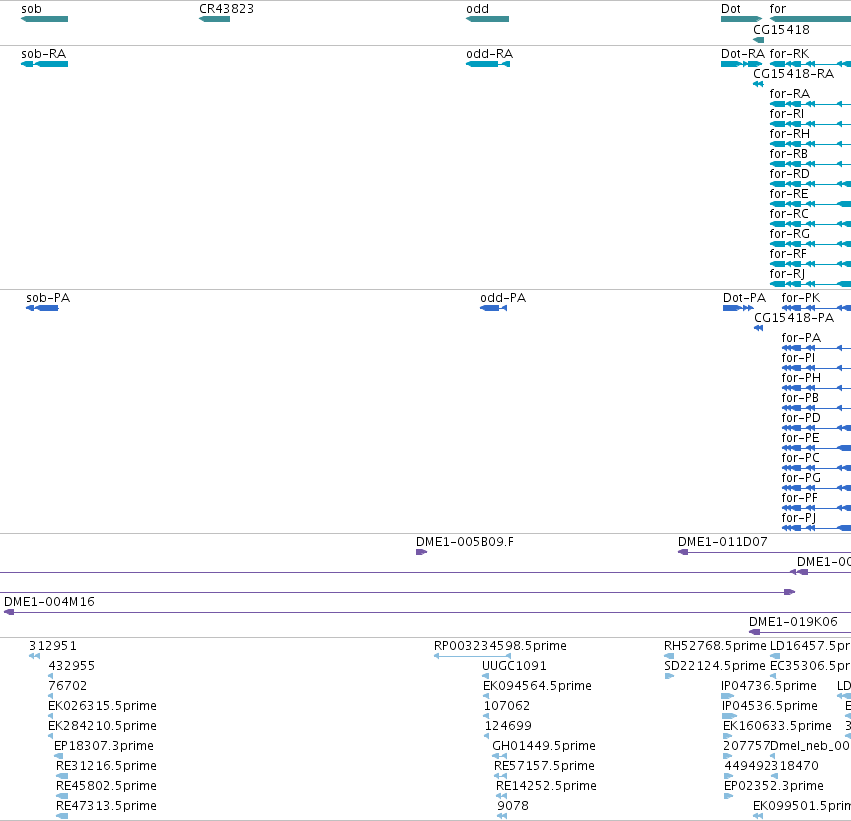Click the for-PB protein label
This screenshot has height=821, width=851.
800,398
